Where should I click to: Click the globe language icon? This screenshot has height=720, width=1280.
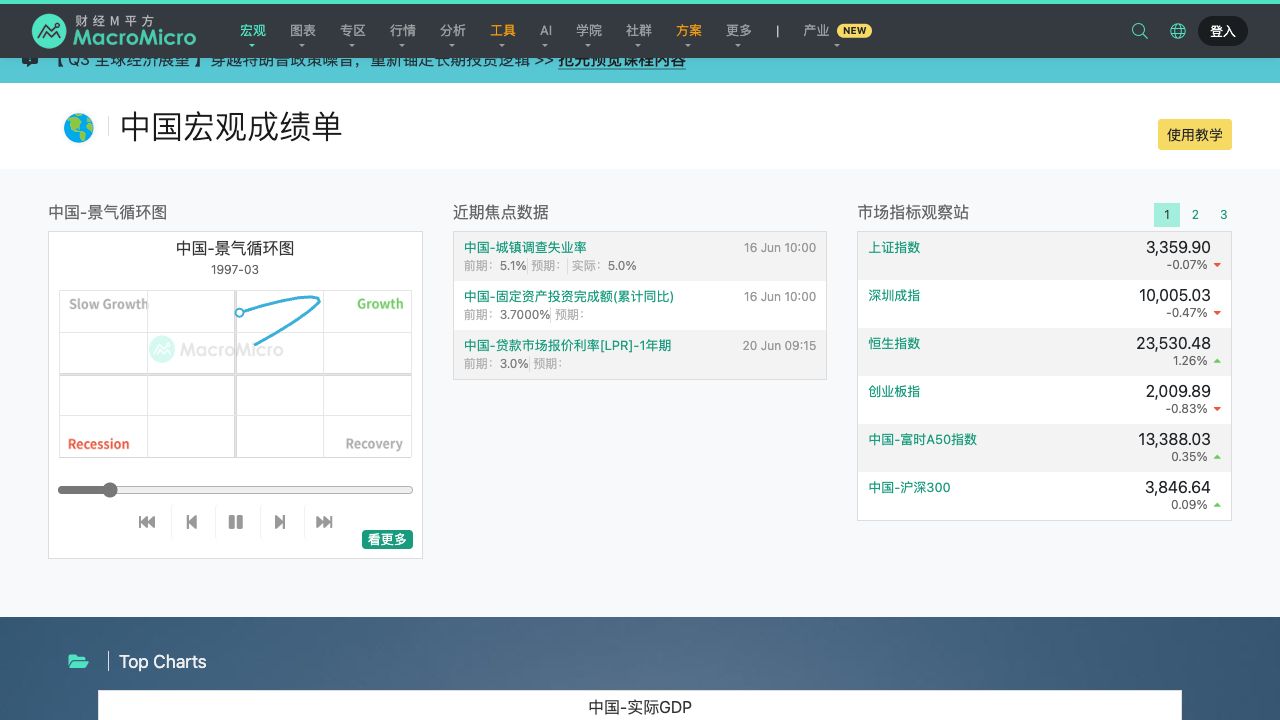pos(1178,31)
